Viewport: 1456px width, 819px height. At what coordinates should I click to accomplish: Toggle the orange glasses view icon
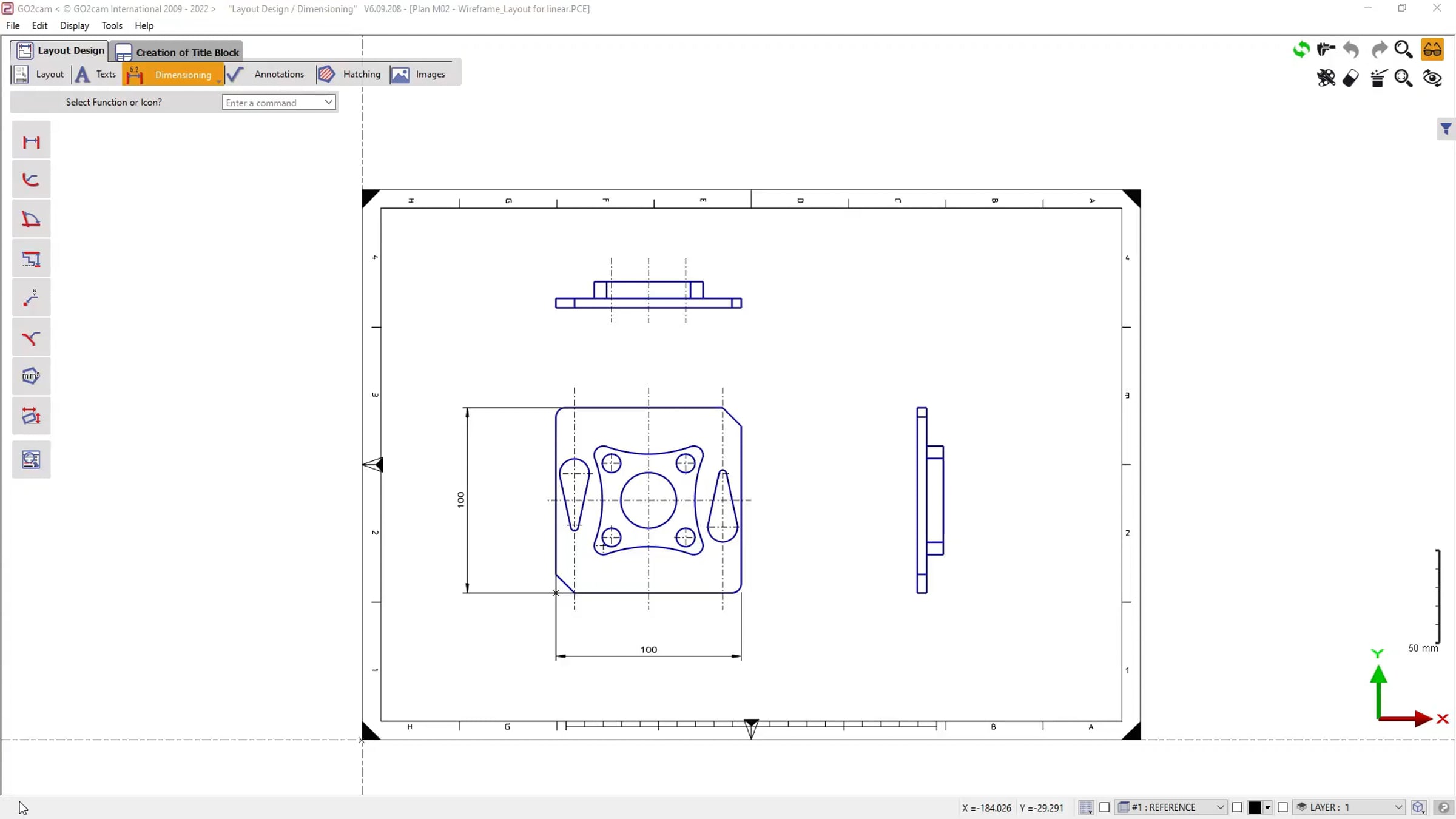(x=1432, y=49)
